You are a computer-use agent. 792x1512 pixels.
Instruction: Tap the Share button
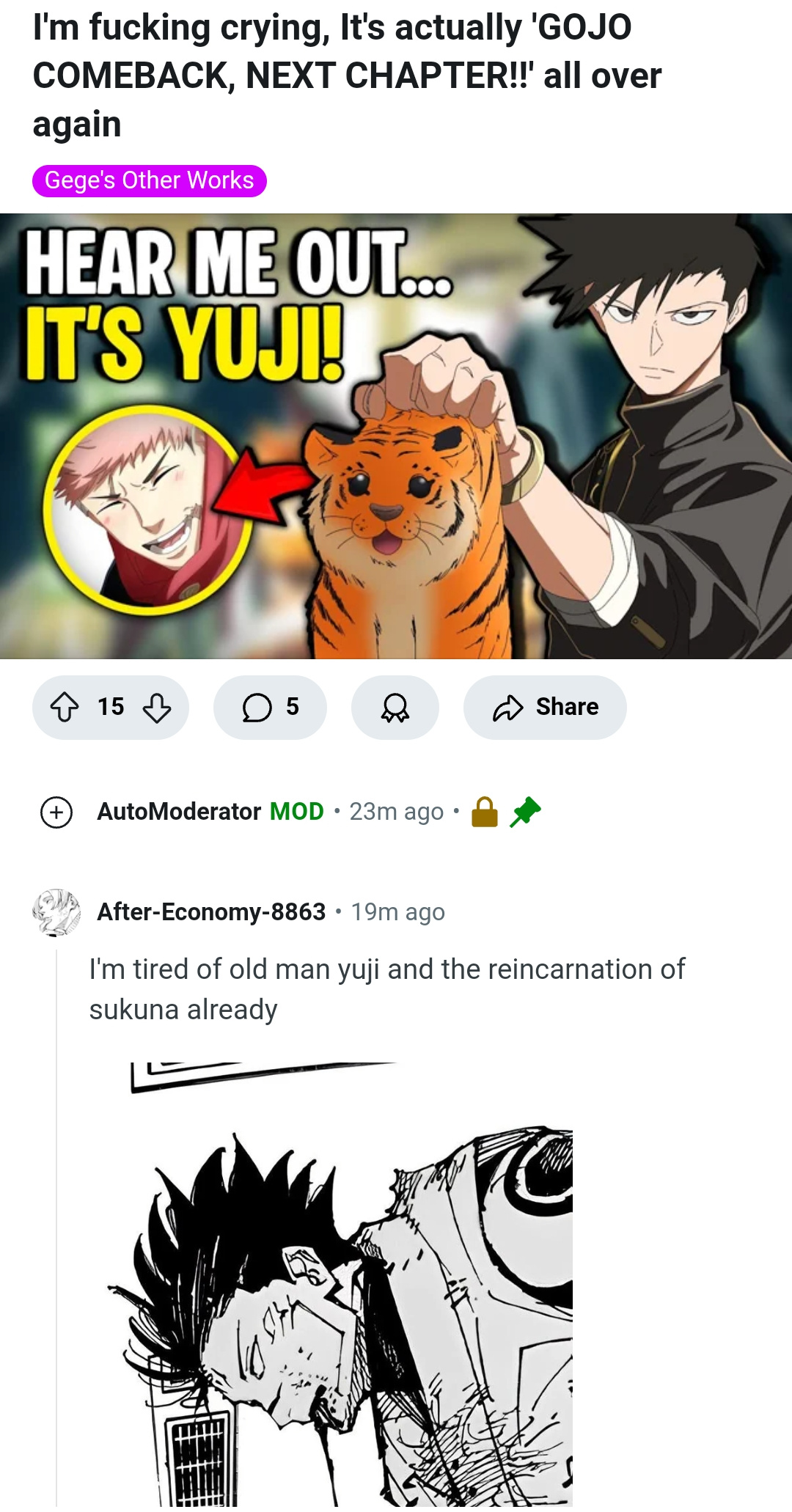(545, 708)
